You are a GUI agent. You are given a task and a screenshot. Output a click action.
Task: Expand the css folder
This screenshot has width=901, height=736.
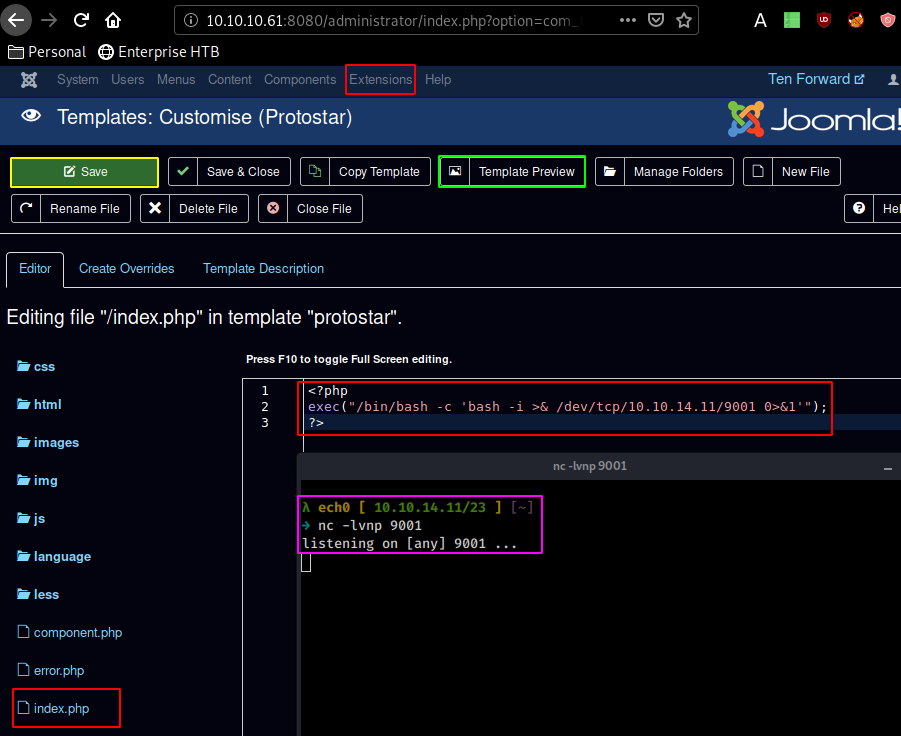[x=36, y=367]
